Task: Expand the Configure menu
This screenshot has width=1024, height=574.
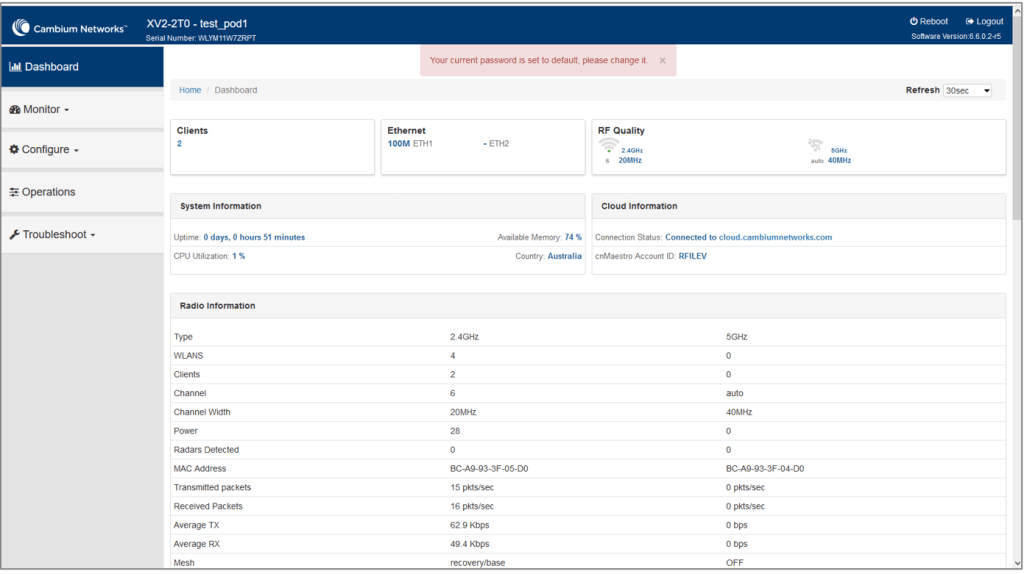Action: click(45, 150)
